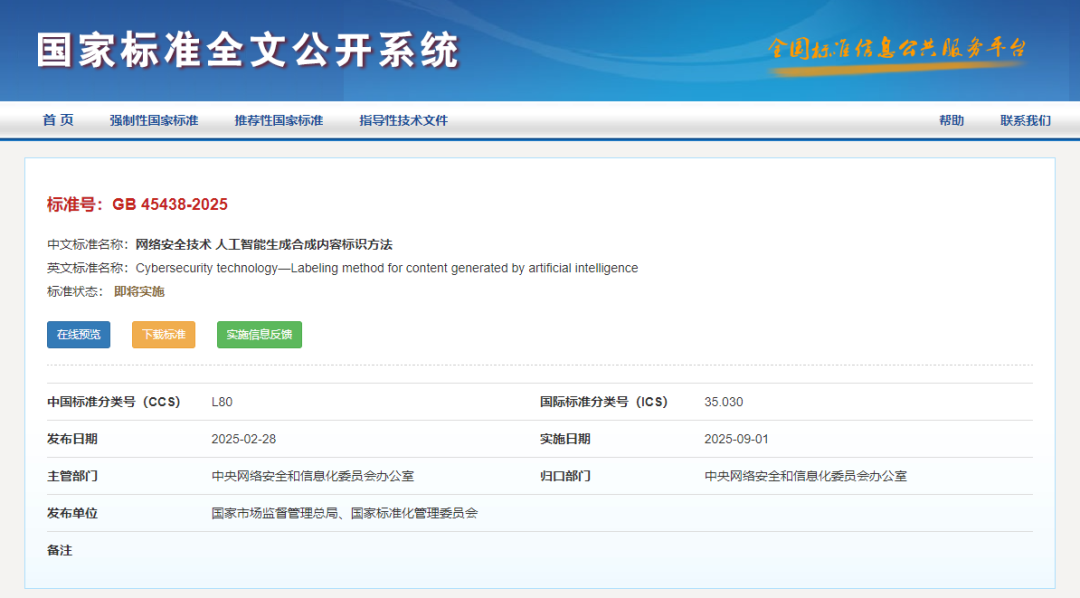Click Chinese title 网络安全技术 人工智能生成合成内容标识方法
The height and width of the screenshot is (598, 1080).
click(x=264, y=245)
